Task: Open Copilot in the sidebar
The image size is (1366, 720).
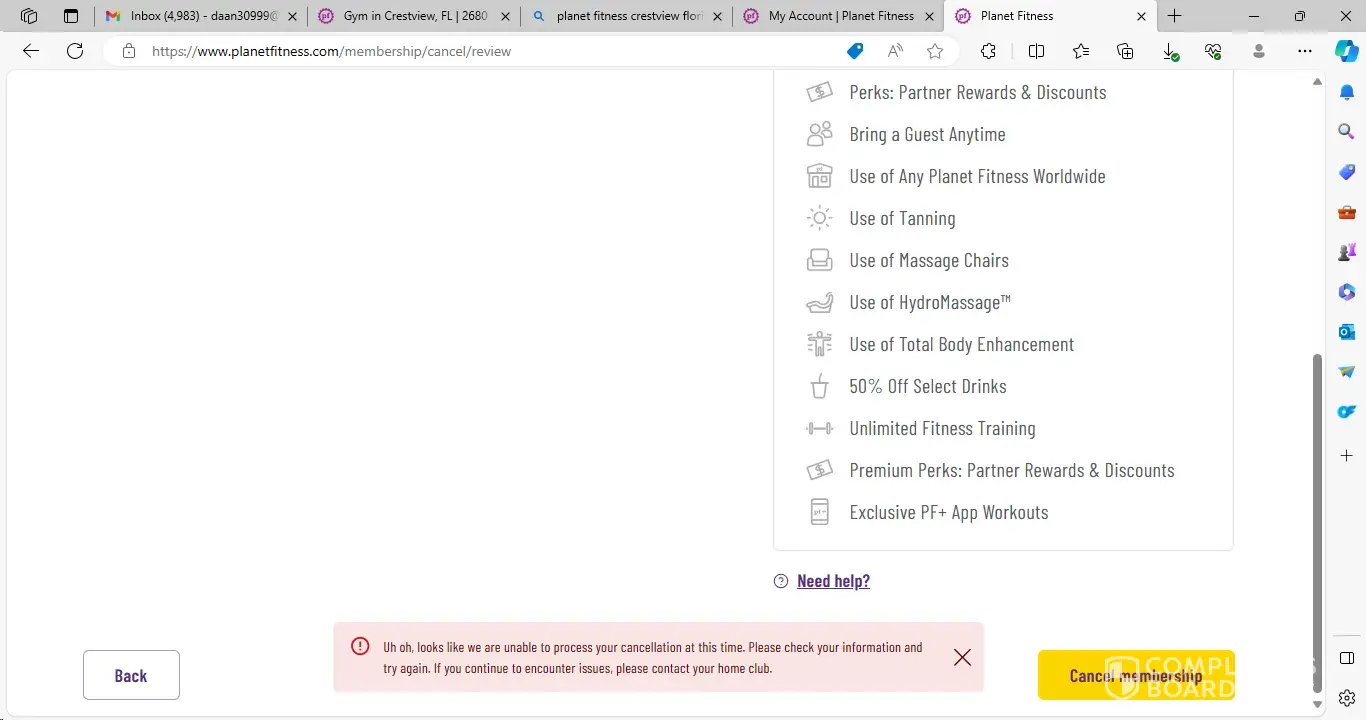Action: [x=1346, y=51]
